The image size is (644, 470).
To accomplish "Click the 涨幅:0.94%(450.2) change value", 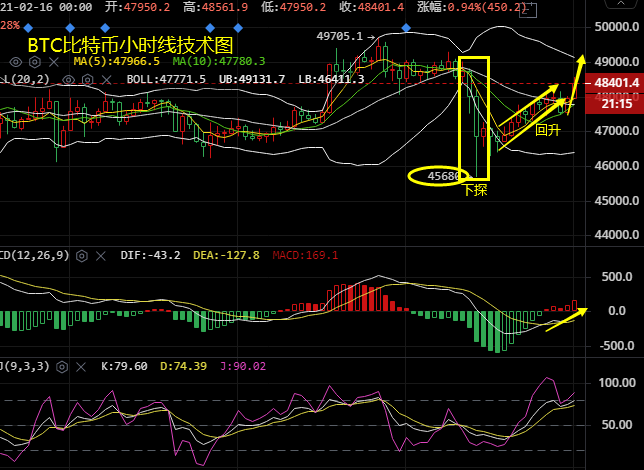I will [472, 7].
